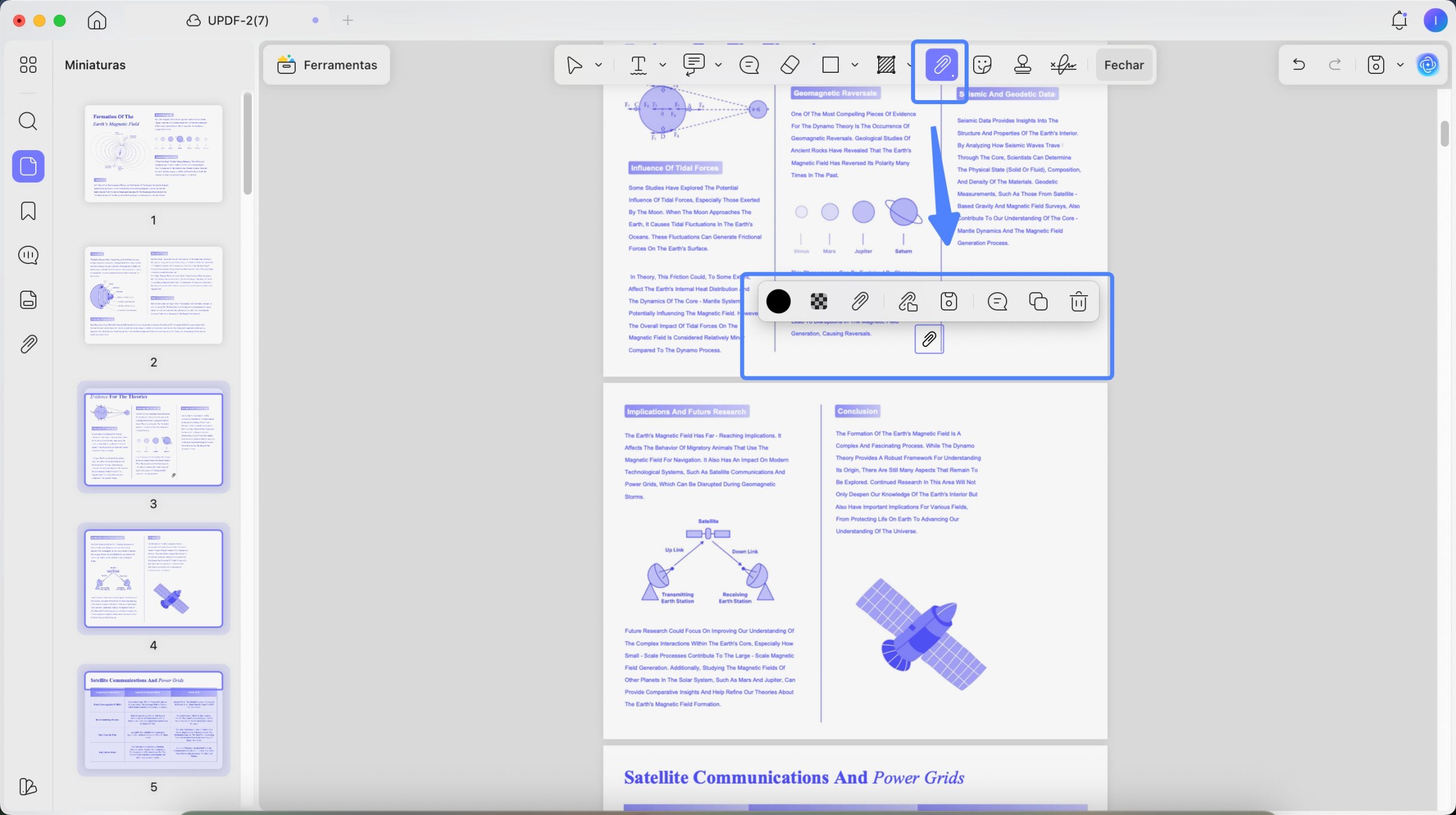Redo the last action

pyautogui.click(x=1335, y=65)
